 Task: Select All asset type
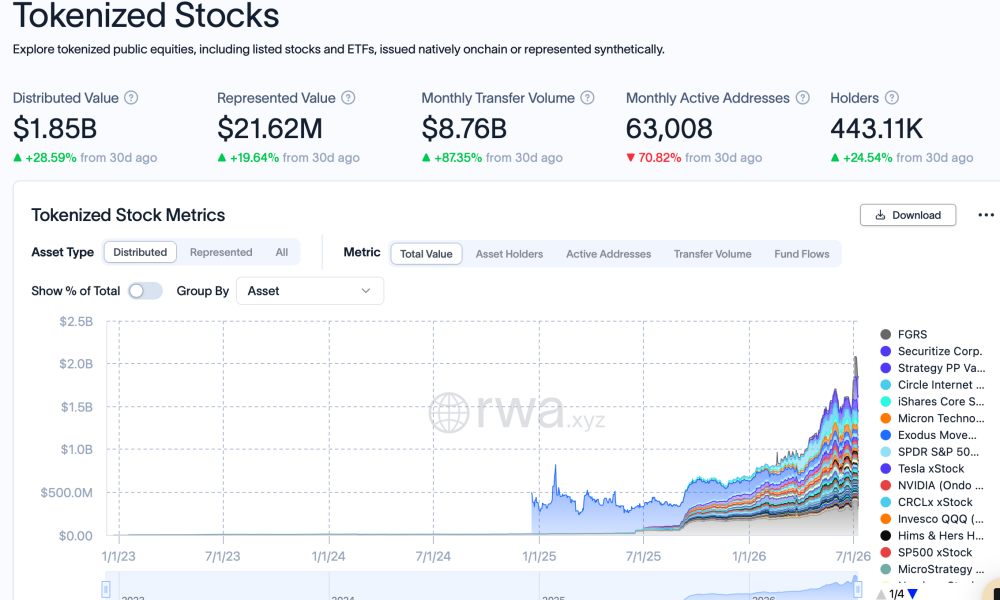point(281,252)
